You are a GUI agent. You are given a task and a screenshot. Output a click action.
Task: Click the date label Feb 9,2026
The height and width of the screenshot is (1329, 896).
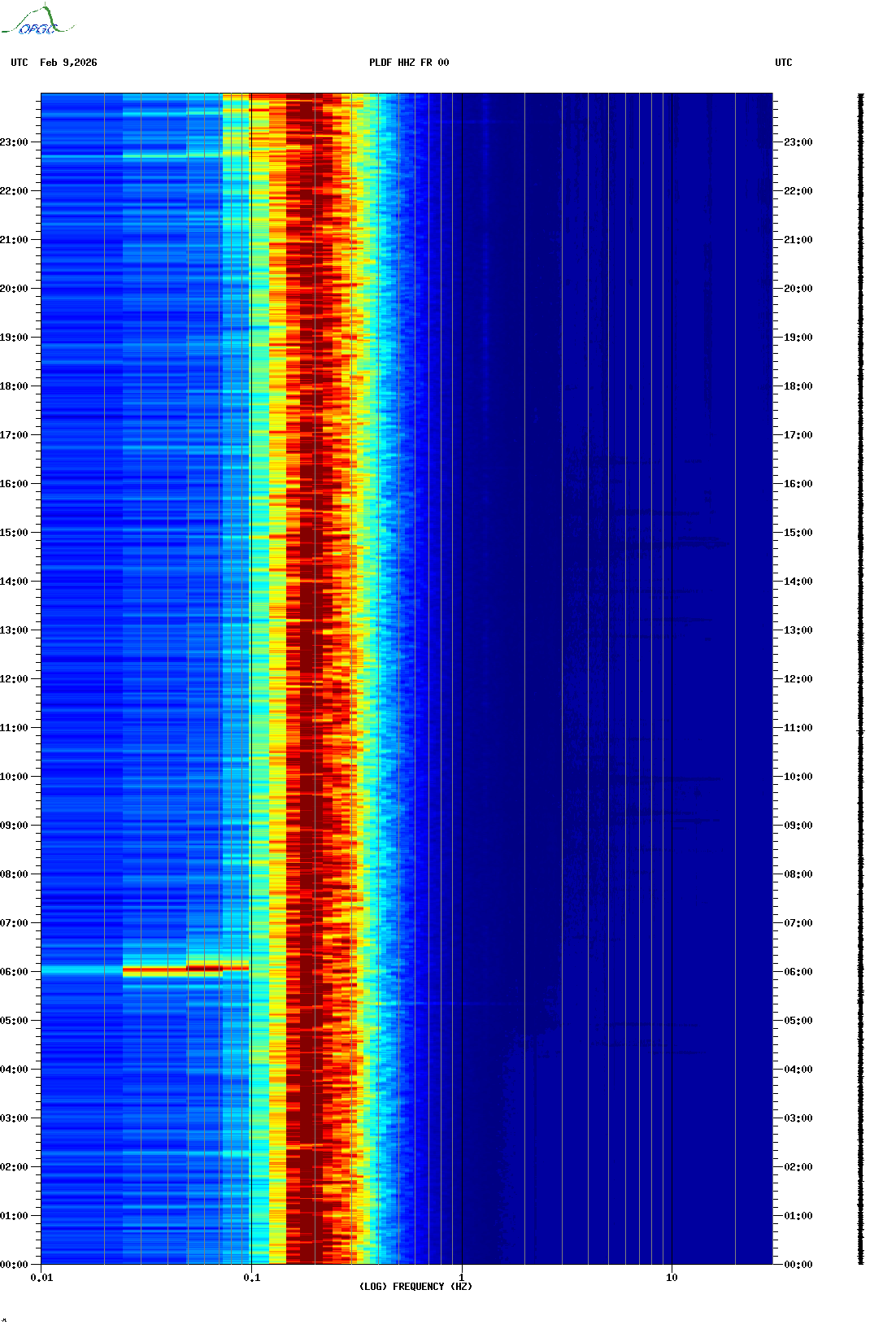(x=68, y=63)
